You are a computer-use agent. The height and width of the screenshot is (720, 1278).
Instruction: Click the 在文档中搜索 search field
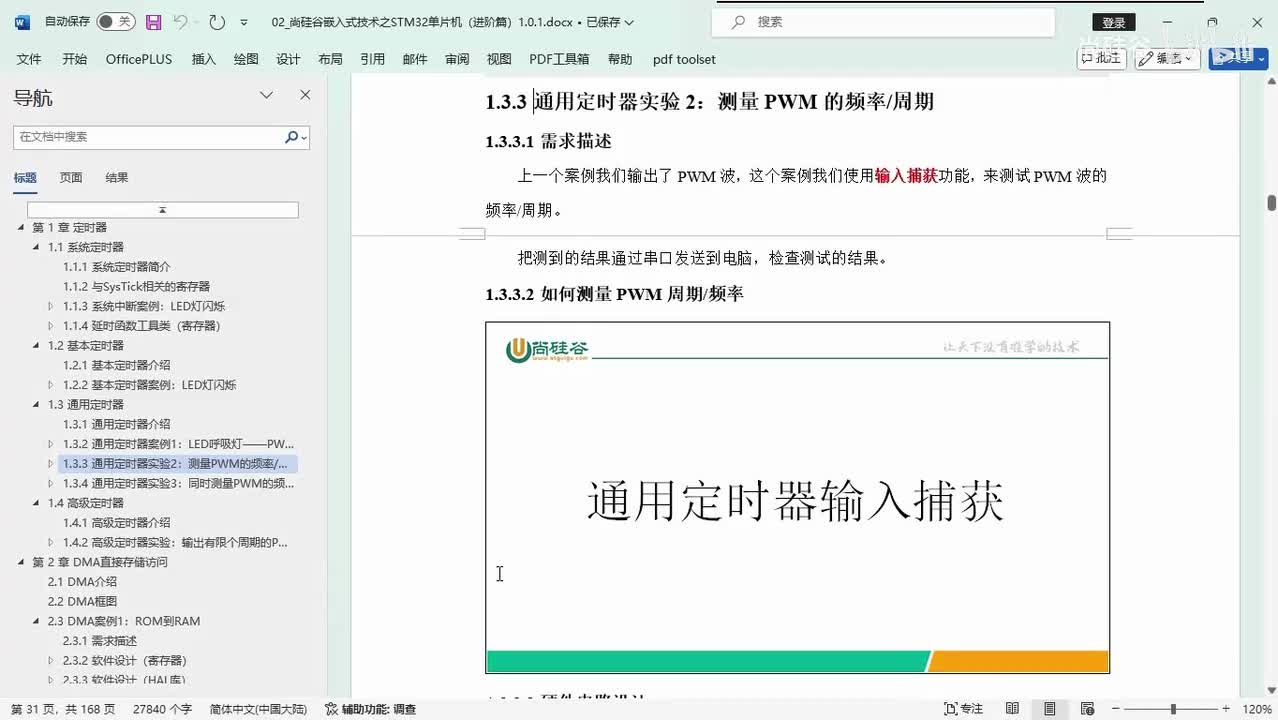[x=149, y=137]
